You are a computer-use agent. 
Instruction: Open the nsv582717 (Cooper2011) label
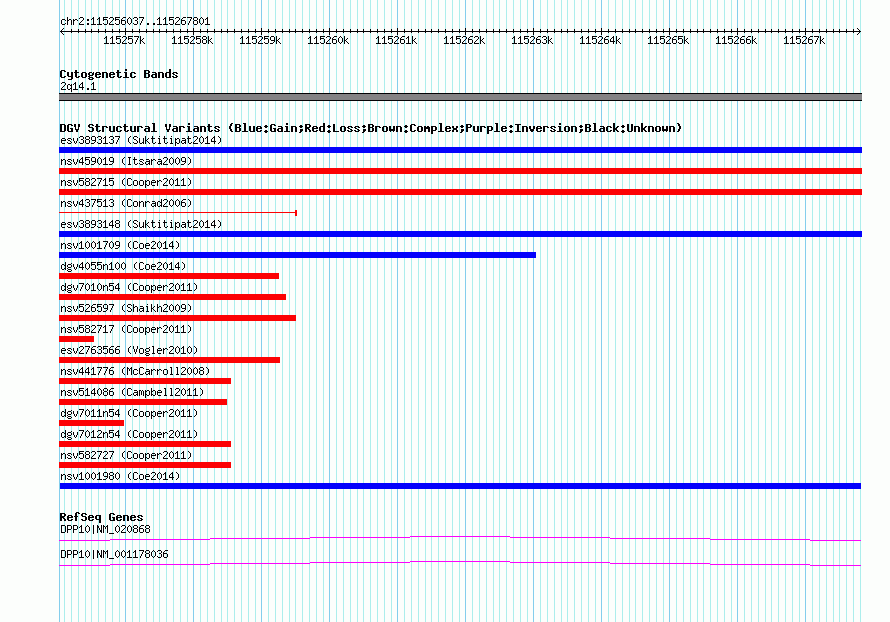pyautogui.click(x=126, y=329)
